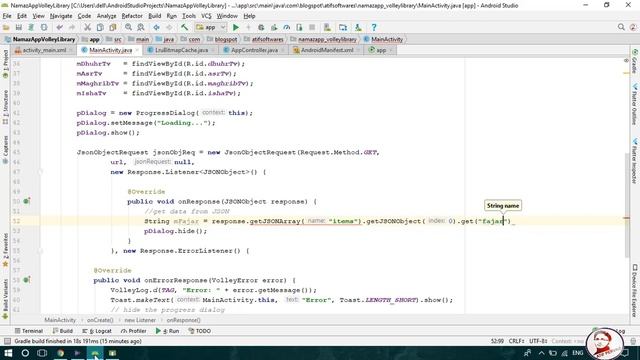Click the Paste icon in toolbar
Image resolution: width=640 pixels, height=360 pixels.
[x=112, y=27]
